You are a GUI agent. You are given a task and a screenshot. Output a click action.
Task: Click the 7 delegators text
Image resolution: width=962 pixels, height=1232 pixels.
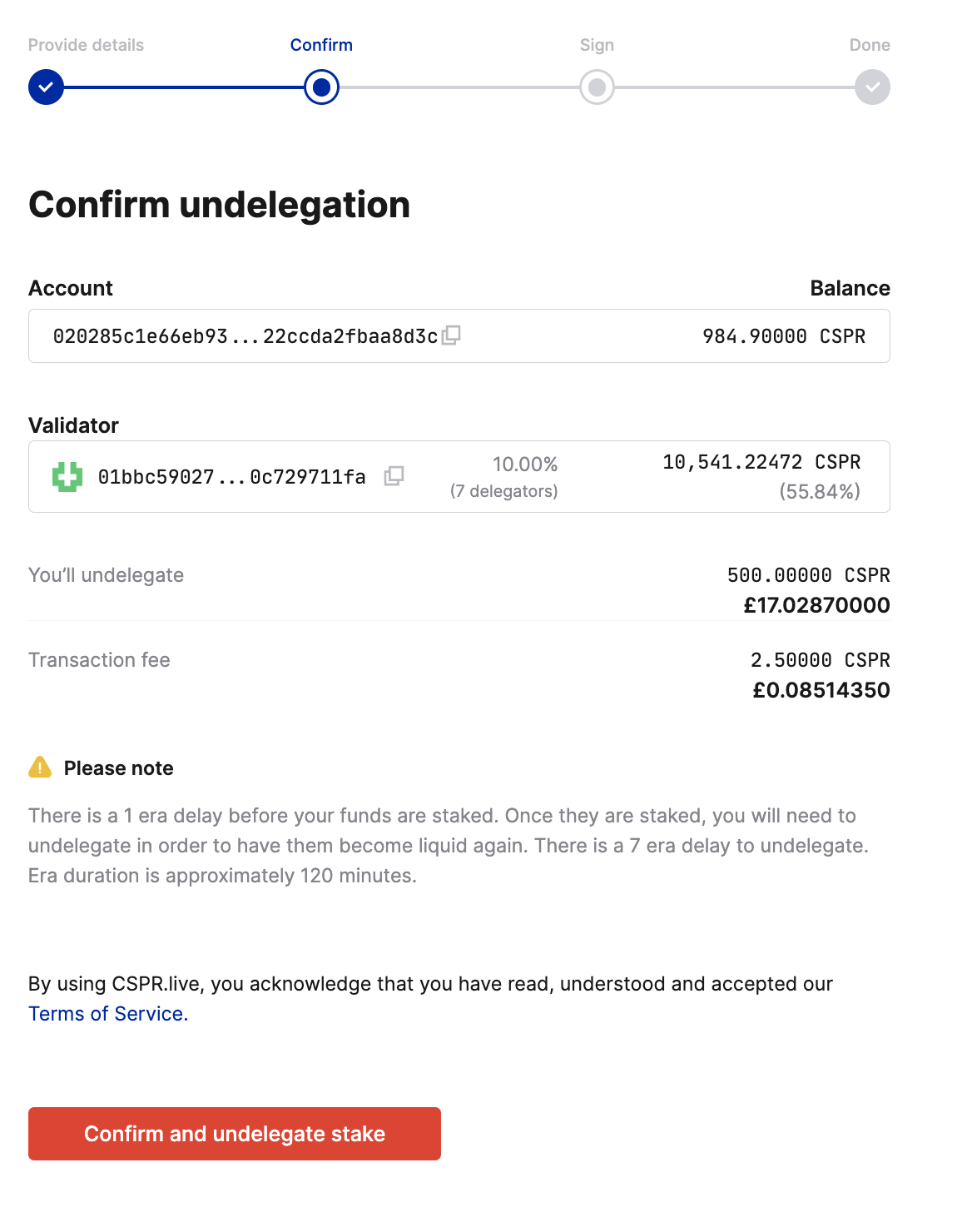click(504, 491)
